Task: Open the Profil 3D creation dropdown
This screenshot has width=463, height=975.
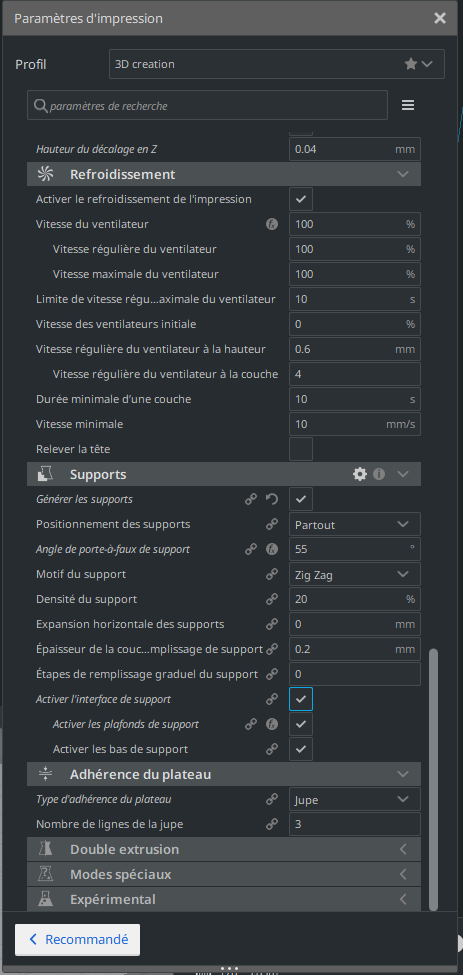Action: coord(277,64)
